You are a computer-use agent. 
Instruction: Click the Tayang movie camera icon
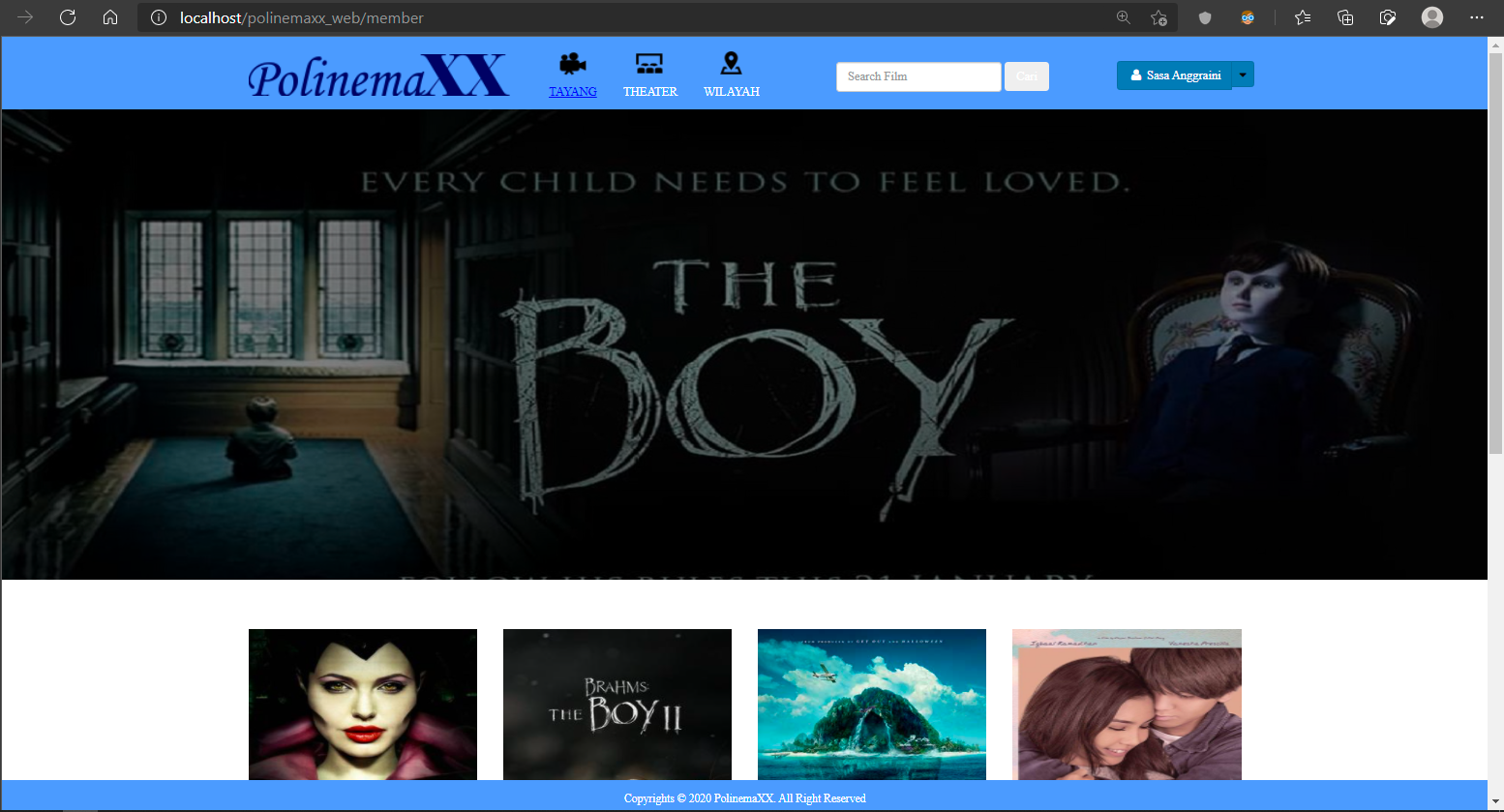click(x=572, y=64)
